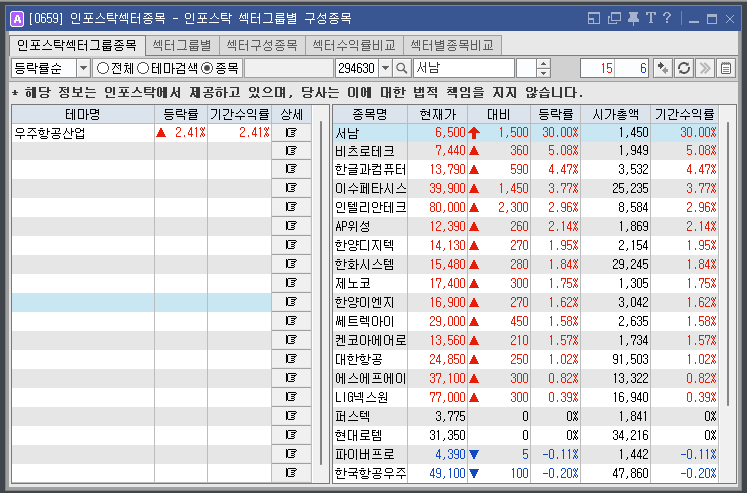Select the 현대로템 stock row
Image resolution: width=747 pixels, height=493 pixels.
click(x=525, y=435)
